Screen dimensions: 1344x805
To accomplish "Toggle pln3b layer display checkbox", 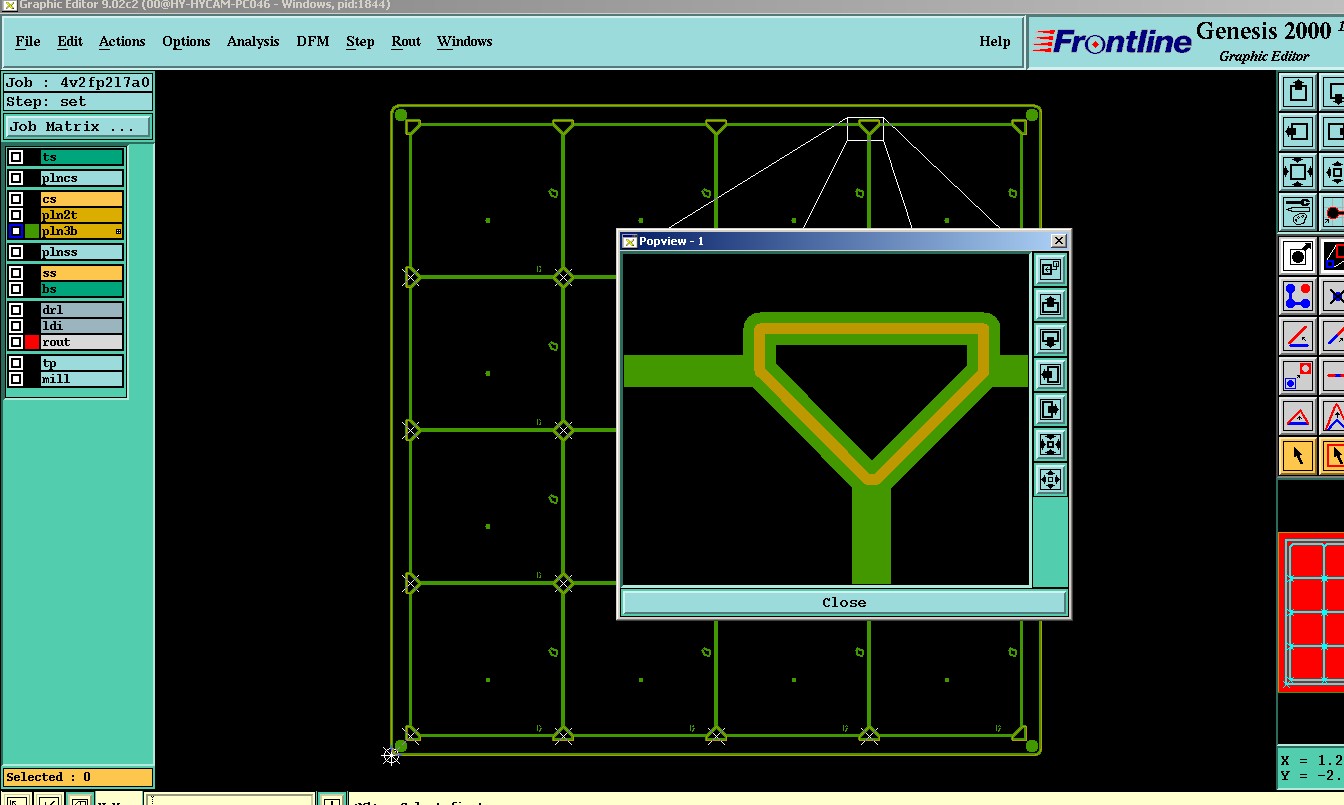I will [16, 231].
